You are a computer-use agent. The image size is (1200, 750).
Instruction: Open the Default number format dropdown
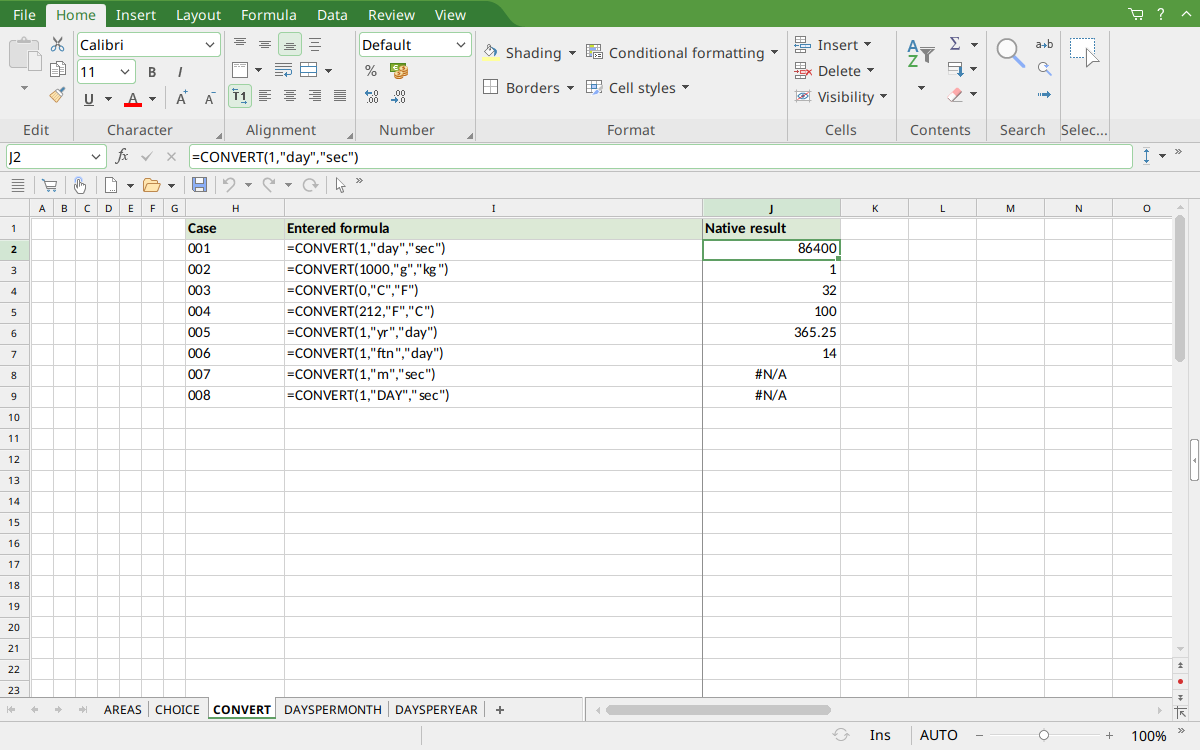point(461,45)
